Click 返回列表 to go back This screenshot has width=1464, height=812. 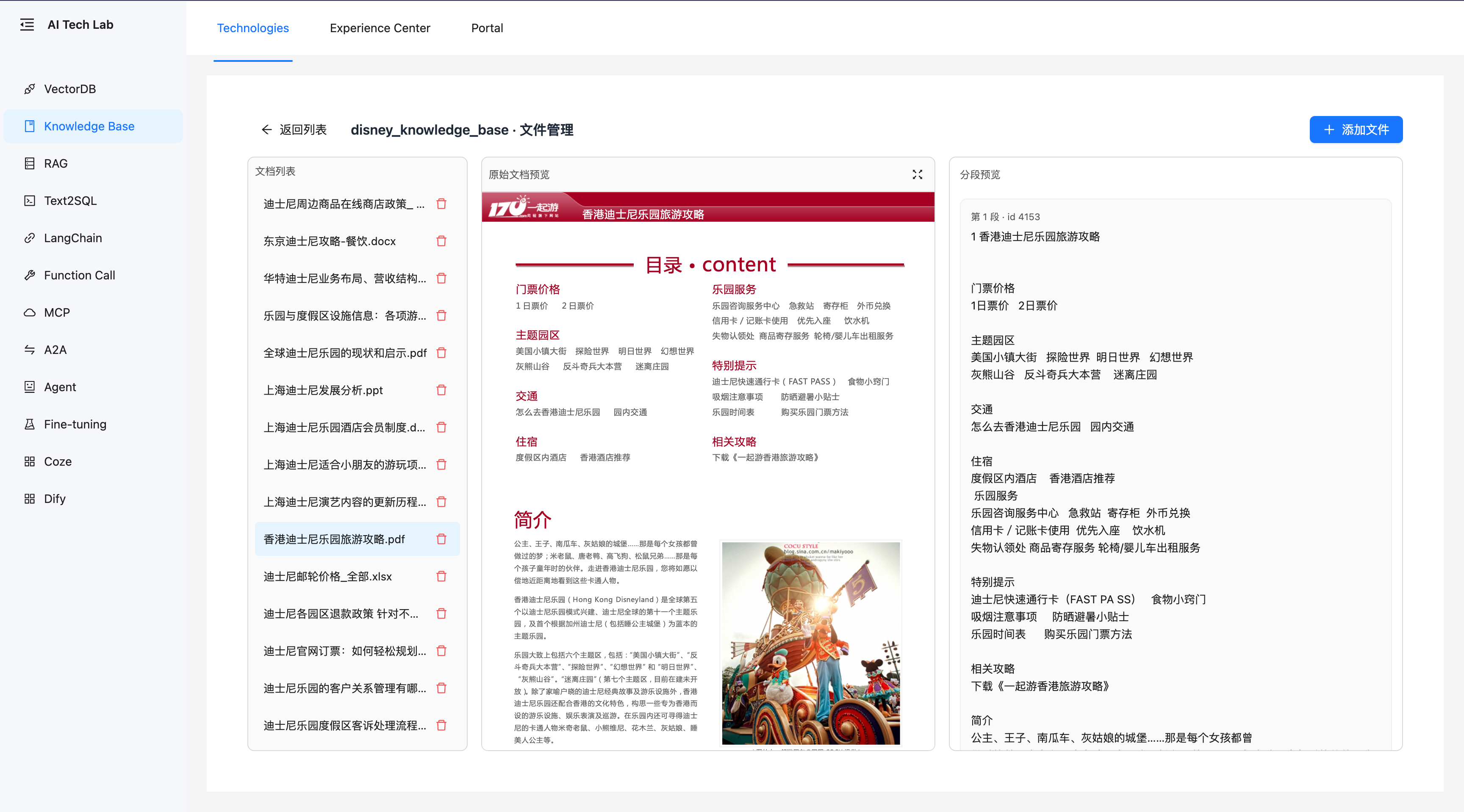(x=294, y=130)
